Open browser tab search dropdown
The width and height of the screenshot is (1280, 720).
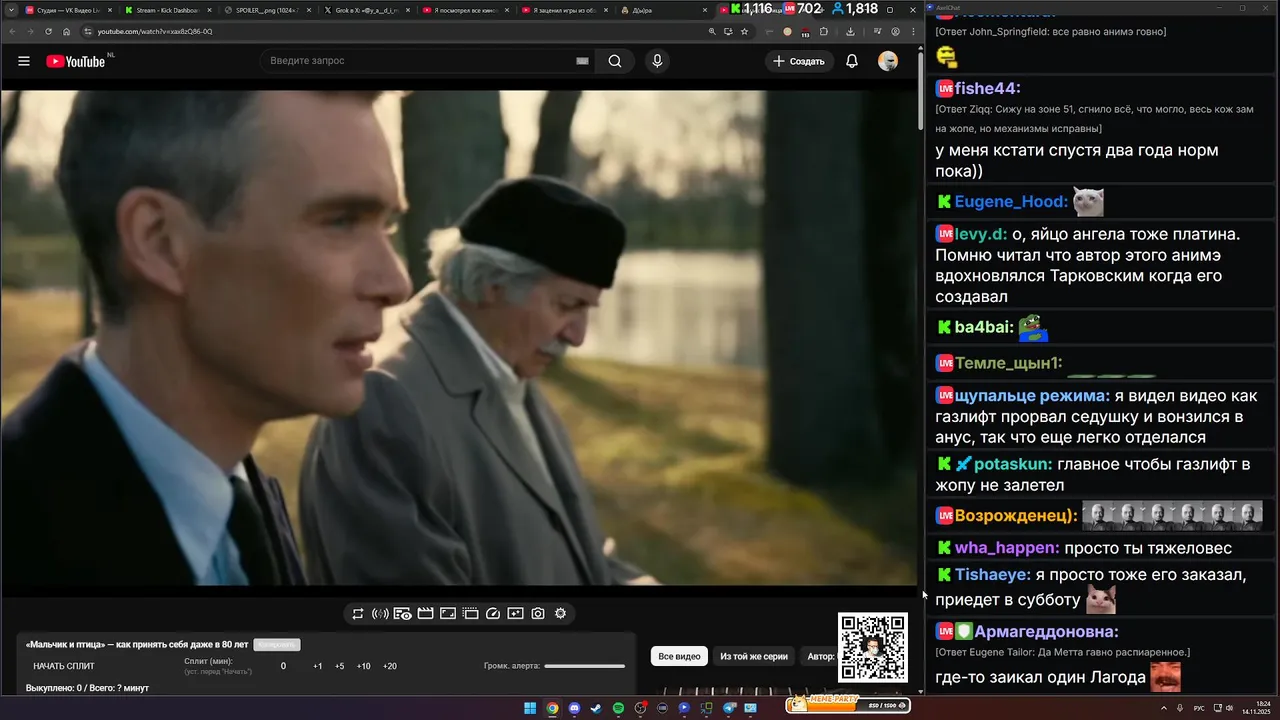click(9, 10)
